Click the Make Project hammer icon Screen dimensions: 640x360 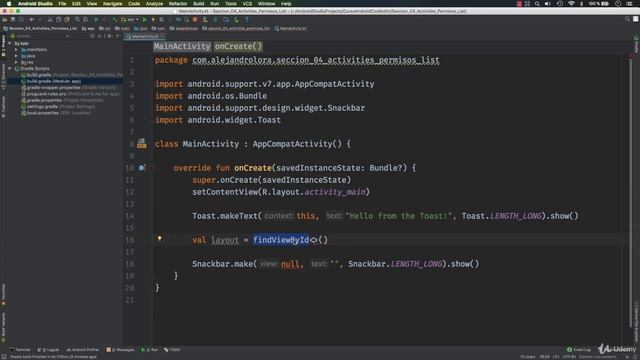click(115, 19)
